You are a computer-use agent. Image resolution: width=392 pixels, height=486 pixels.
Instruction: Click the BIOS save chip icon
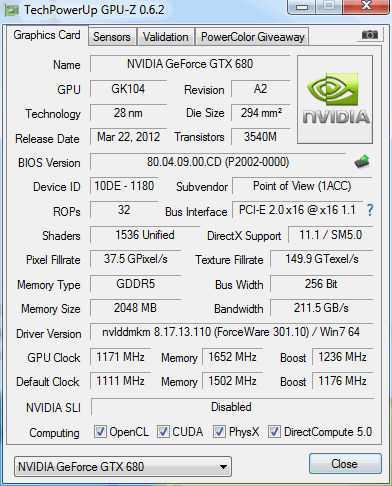click(x=362, y=162)
